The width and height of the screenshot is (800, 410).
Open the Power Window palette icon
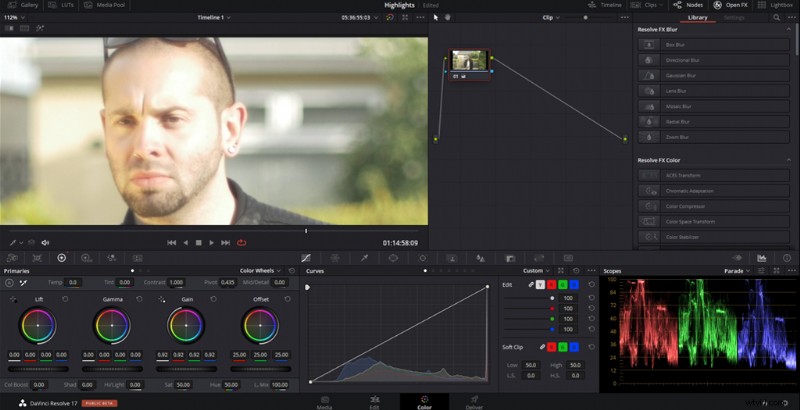393,258
